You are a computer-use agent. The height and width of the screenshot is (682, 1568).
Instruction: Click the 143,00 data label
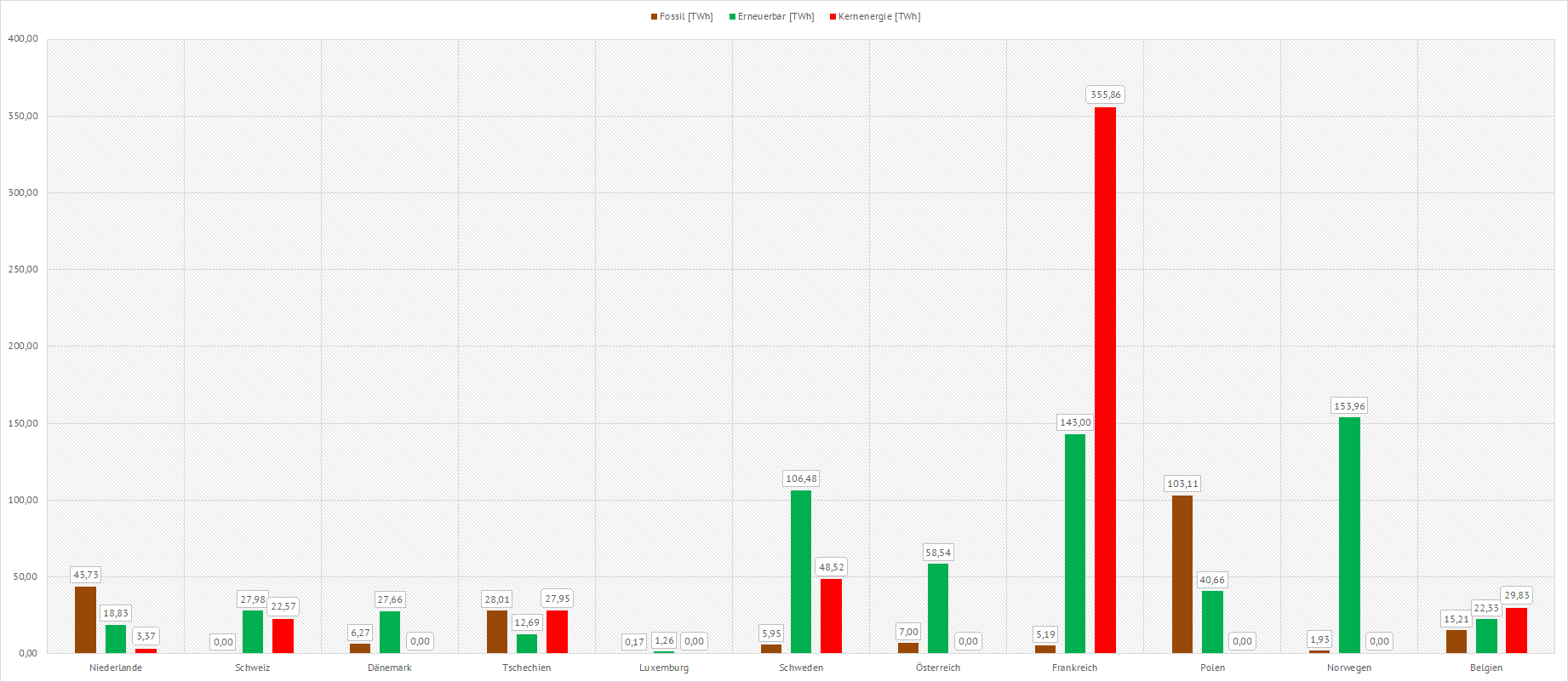1075,422
